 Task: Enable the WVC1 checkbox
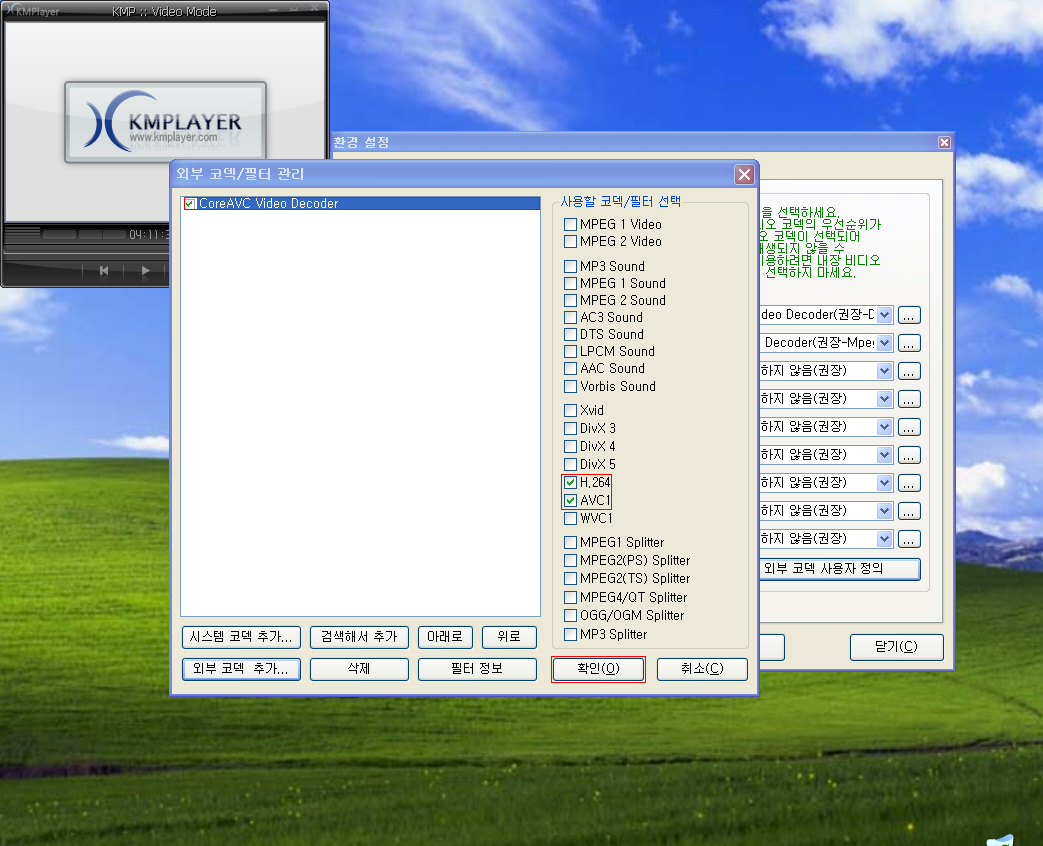tap(570, 518)
